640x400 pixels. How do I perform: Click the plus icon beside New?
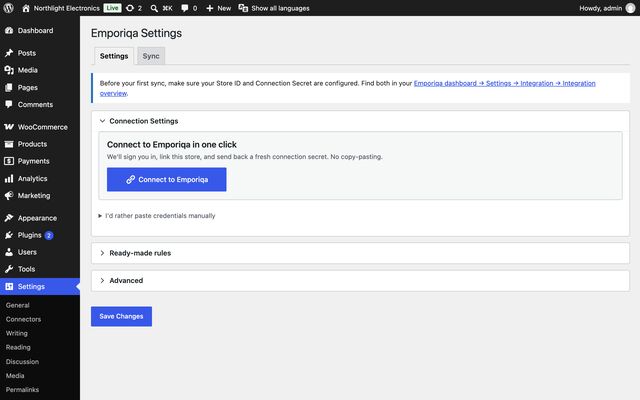pos(210,8)
